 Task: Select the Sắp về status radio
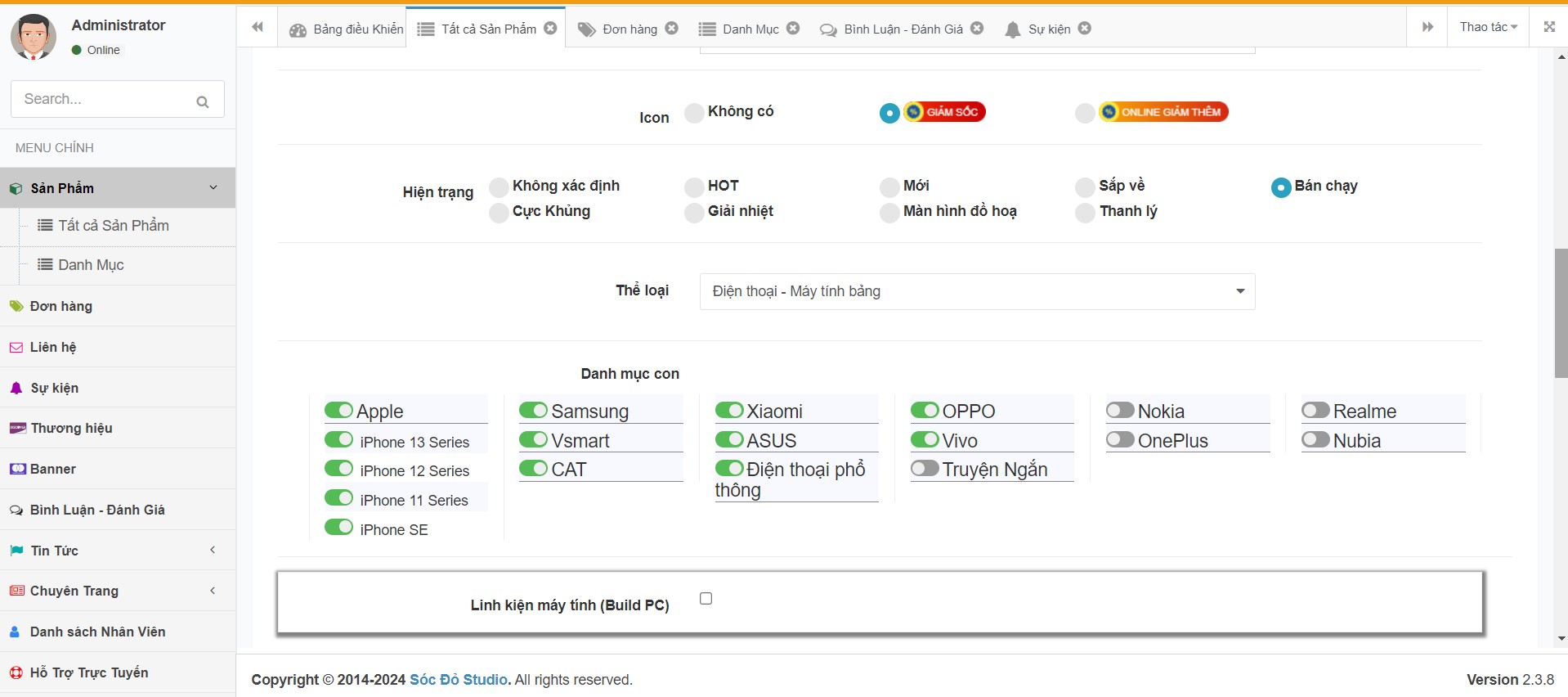pyautogui.click(x=1085, y=187)
